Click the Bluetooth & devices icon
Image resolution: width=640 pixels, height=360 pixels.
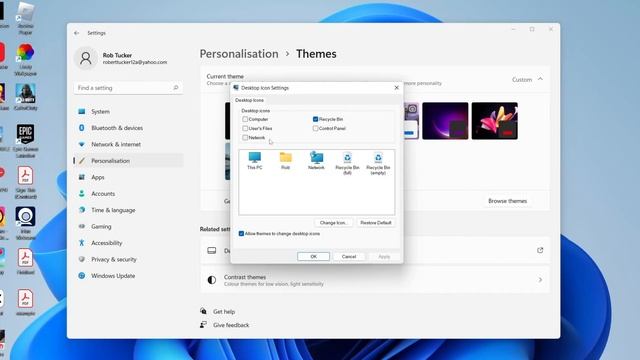pyautogui.click(x=82, y=128)
